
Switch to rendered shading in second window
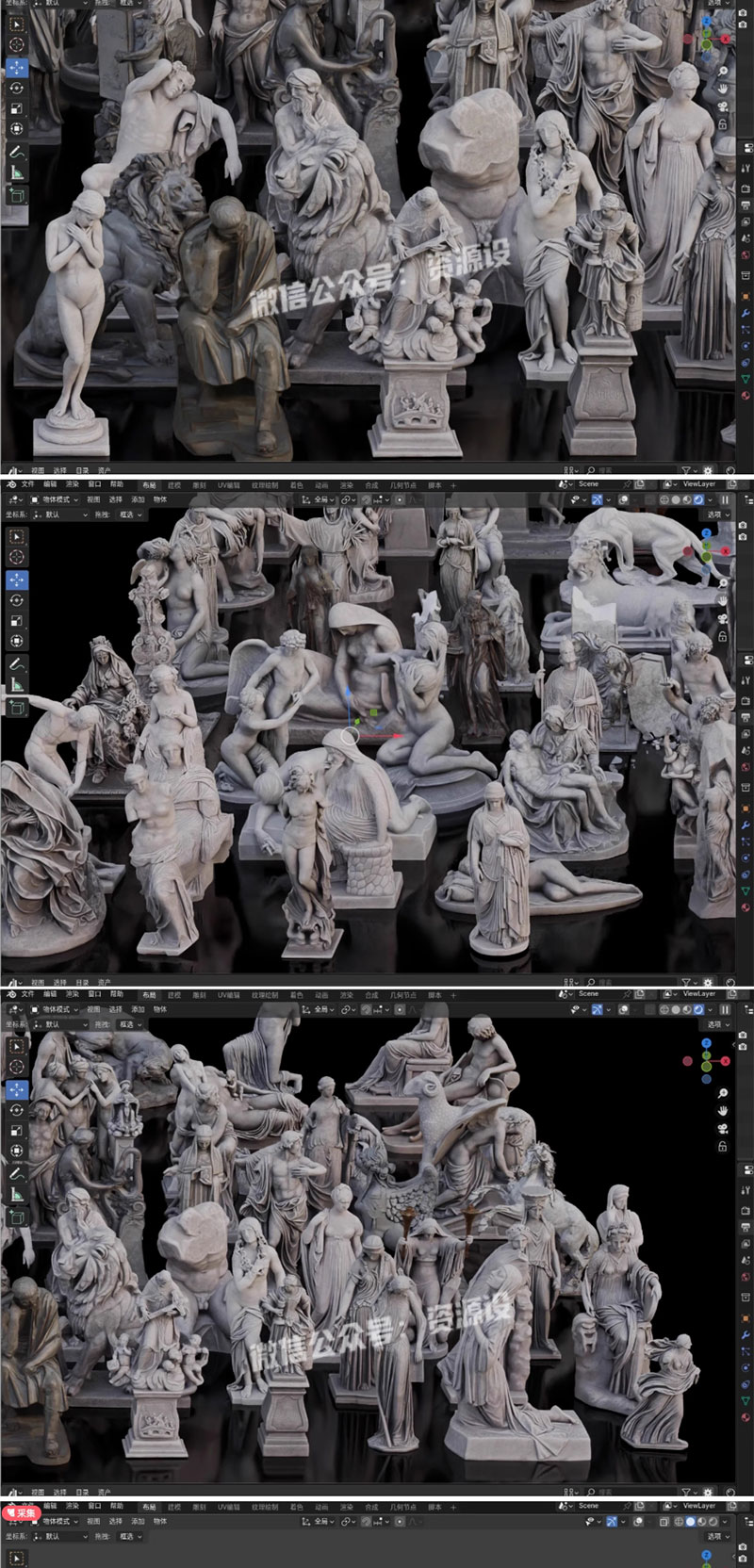click(698, 500)
